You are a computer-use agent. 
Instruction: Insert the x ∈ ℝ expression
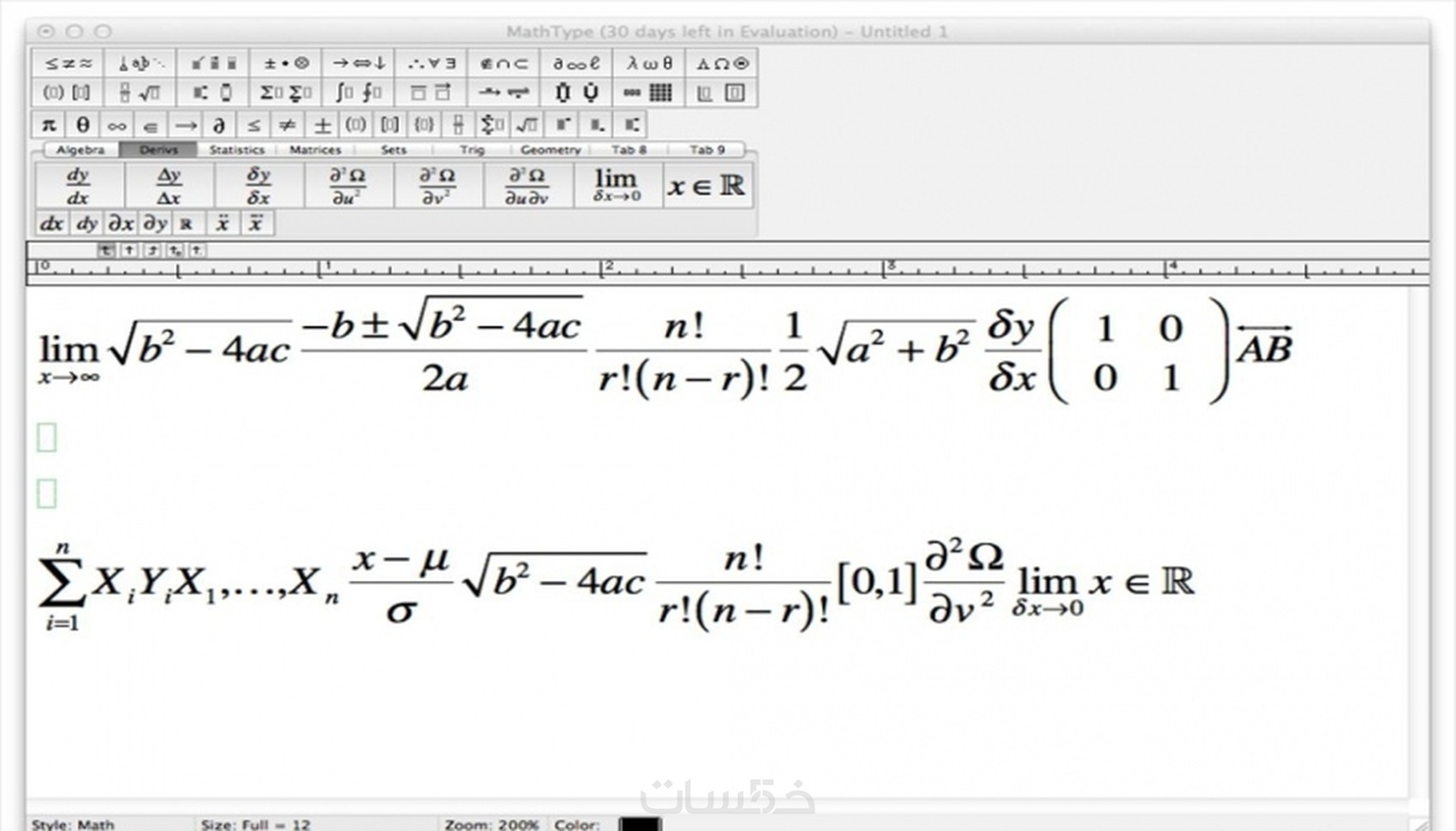[x=707, y=185]
